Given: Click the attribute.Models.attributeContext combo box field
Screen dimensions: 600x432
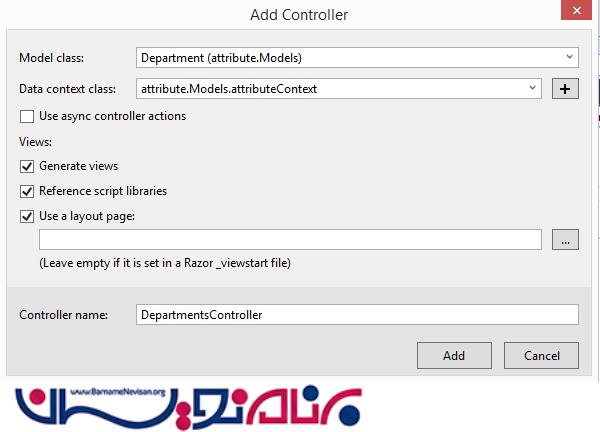Looking at the screenshot, I should [339, 89].
